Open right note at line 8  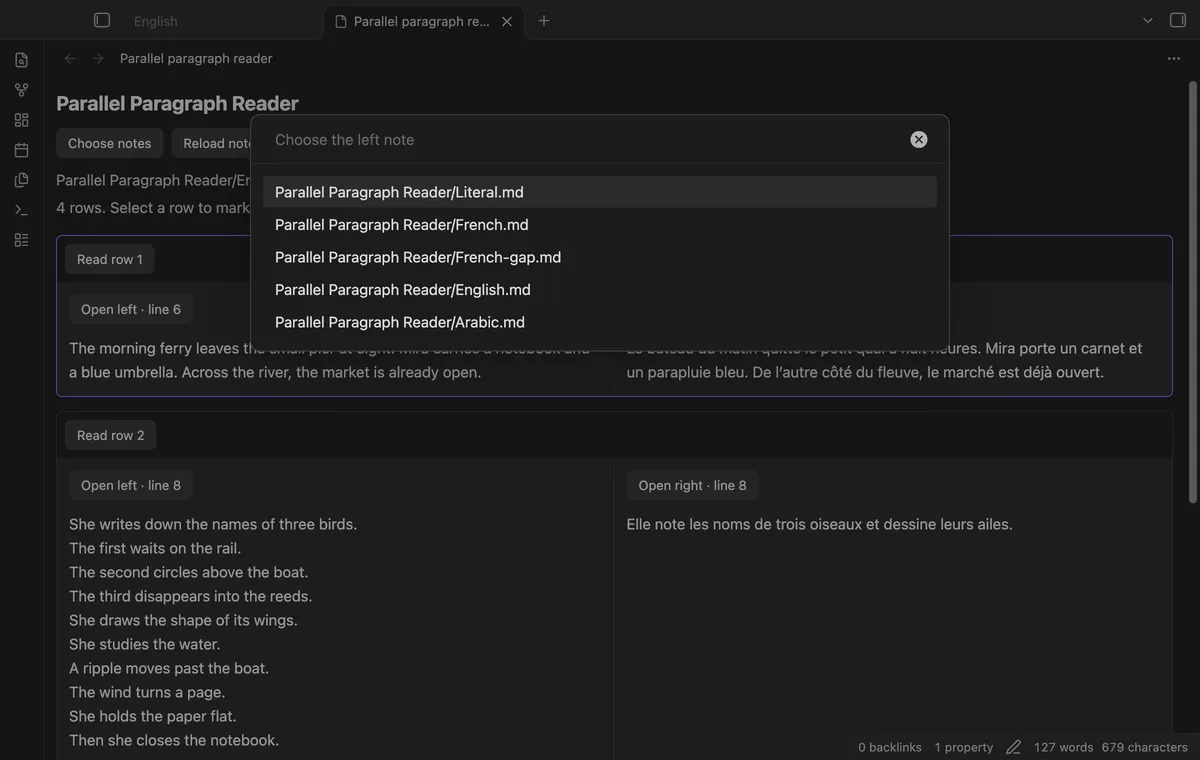click(693, 485)
